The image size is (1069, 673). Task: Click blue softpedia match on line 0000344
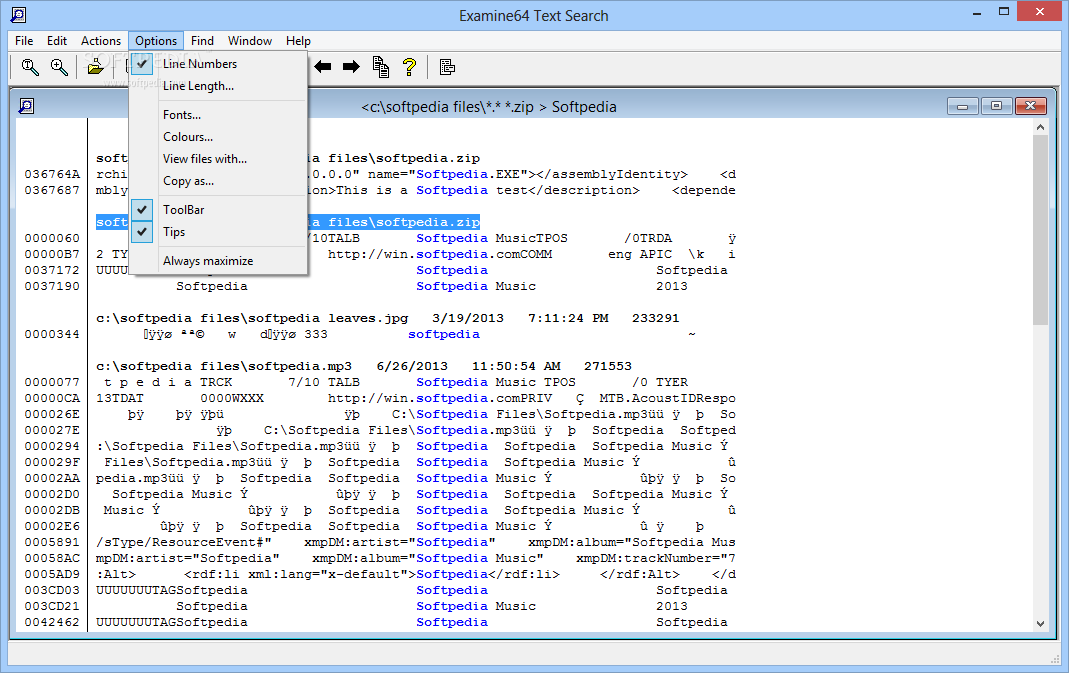pos(444,334)
